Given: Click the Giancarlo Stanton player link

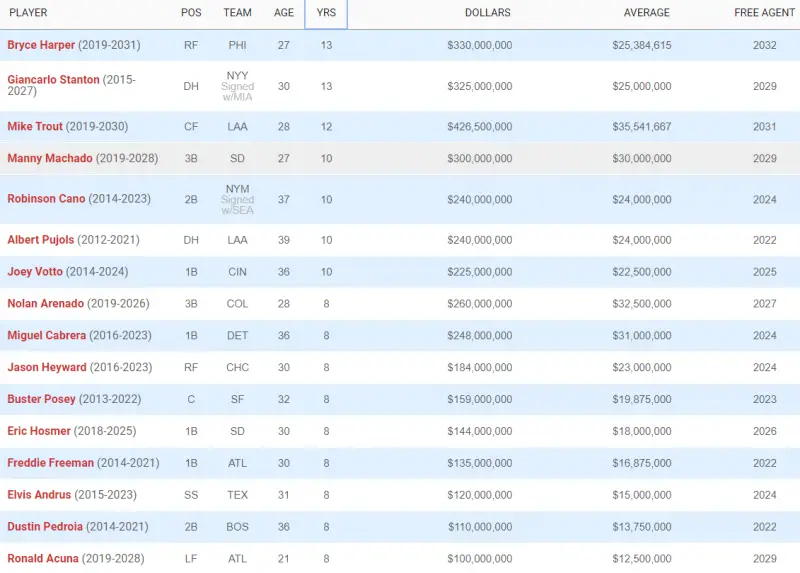Looking at the screenshot, I should (53, 80).
